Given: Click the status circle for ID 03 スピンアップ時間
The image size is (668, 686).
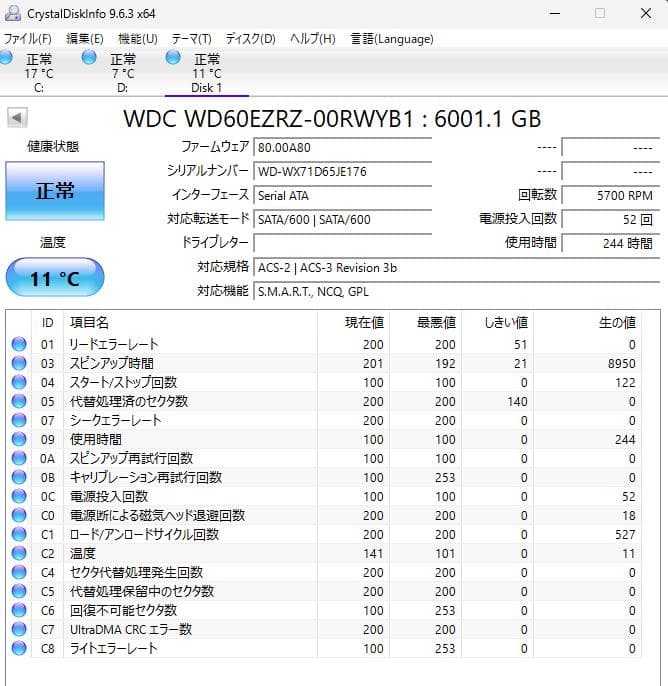Looking at the screenshot, I should click(19, 363).
